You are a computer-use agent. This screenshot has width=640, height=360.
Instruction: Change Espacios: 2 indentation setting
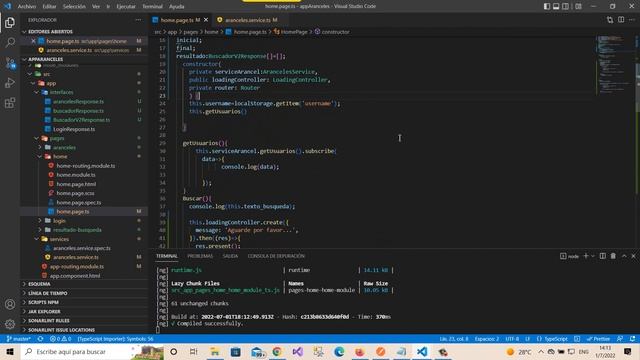coord(487,339)
